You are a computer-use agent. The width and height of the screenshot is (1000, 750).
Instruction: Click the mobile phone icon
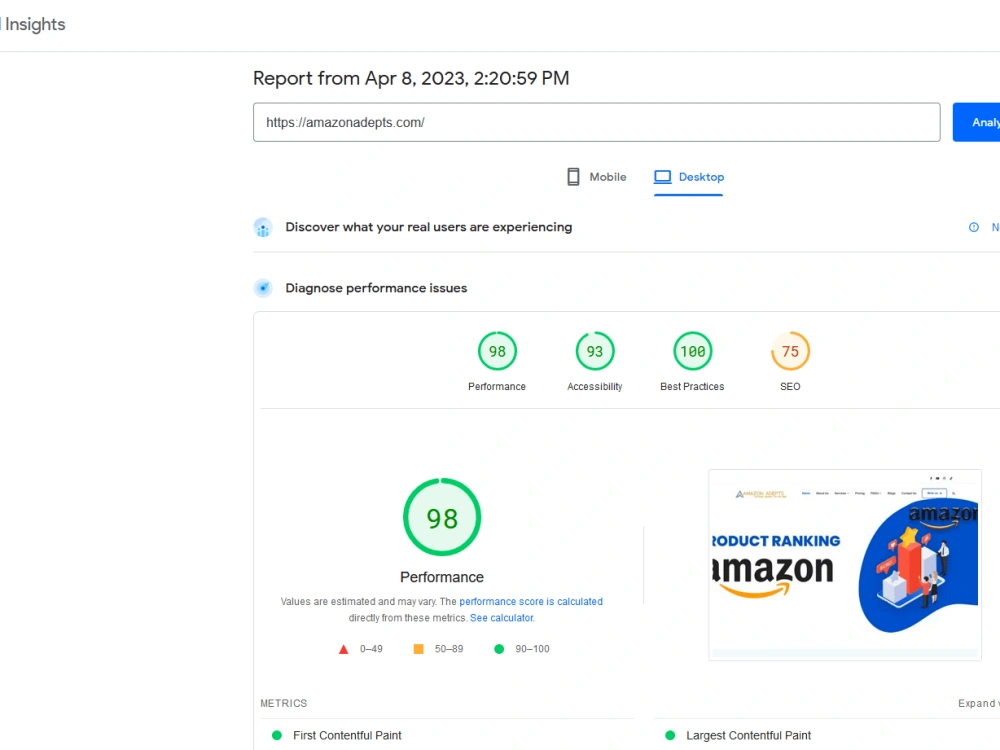573,177
